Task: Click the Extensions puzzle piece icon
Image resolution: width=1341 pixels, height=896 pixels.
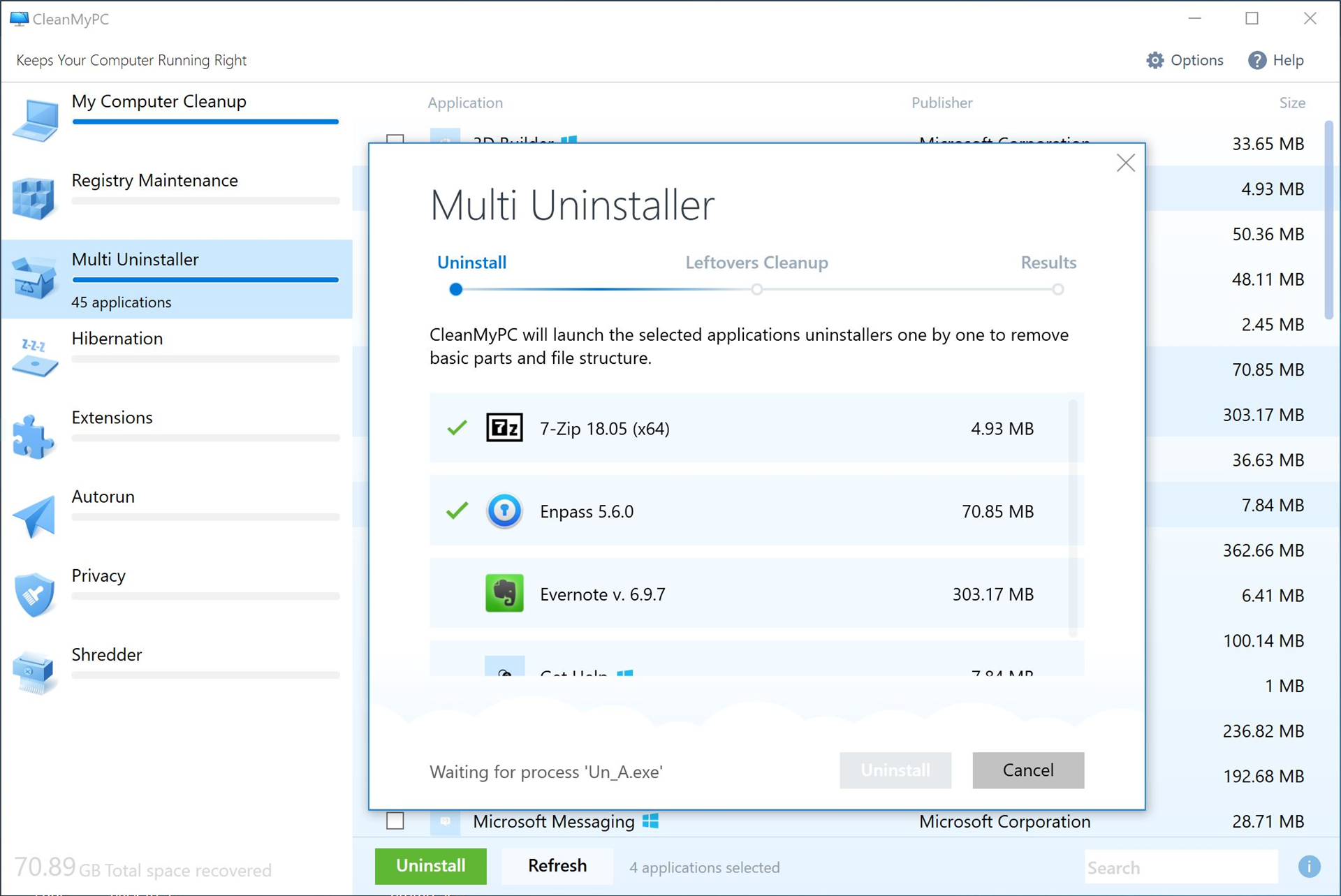Action: click(33, 437)
